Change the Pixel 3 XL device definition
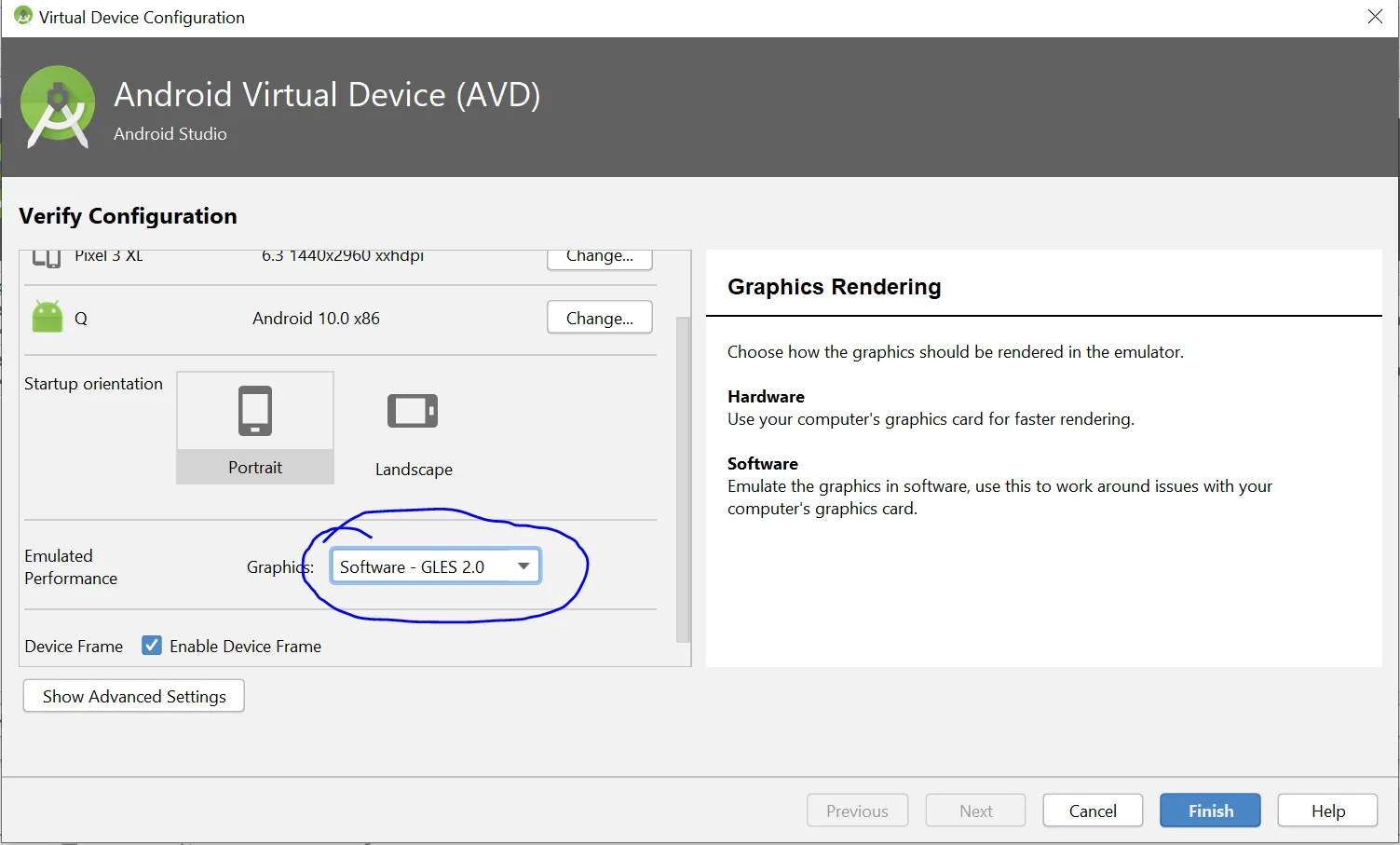1400x845 pixels. (x=600, y=258)
